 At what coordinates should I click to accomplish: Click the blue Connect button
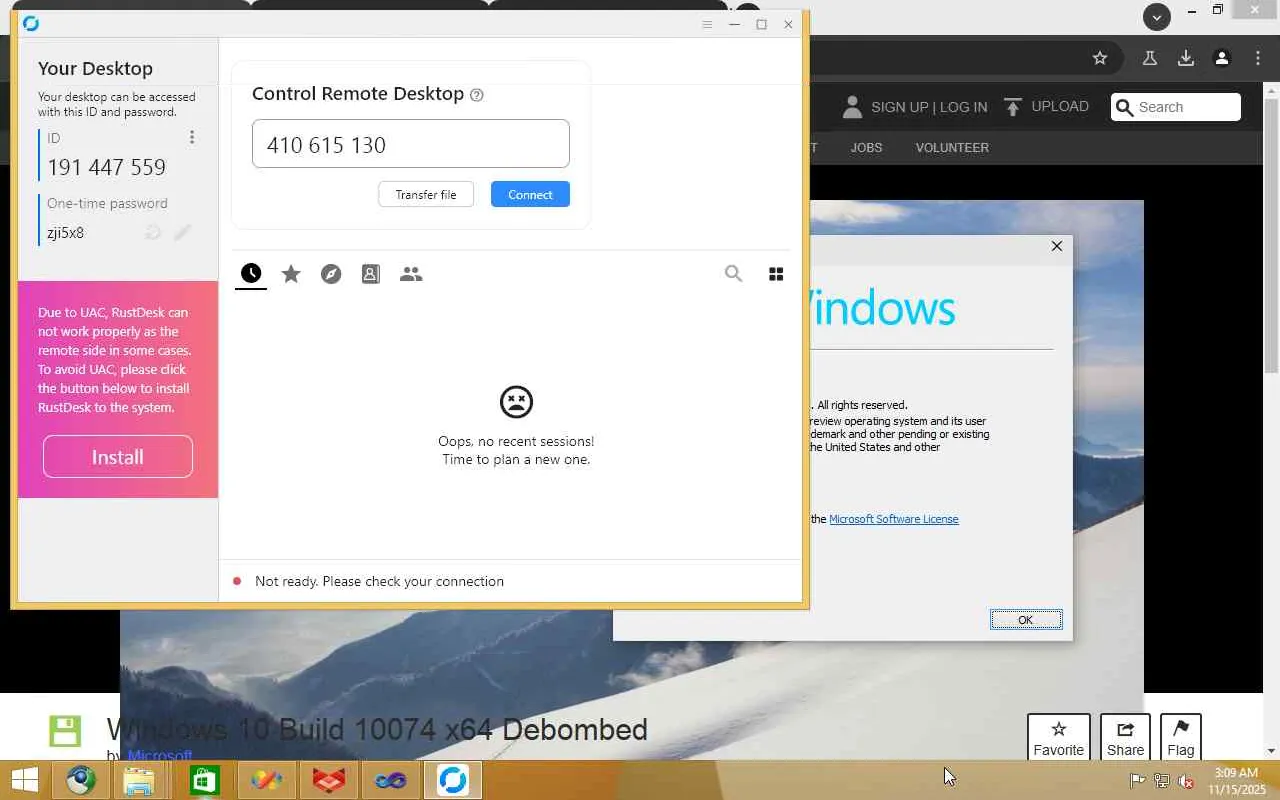[x=530, y=195]
